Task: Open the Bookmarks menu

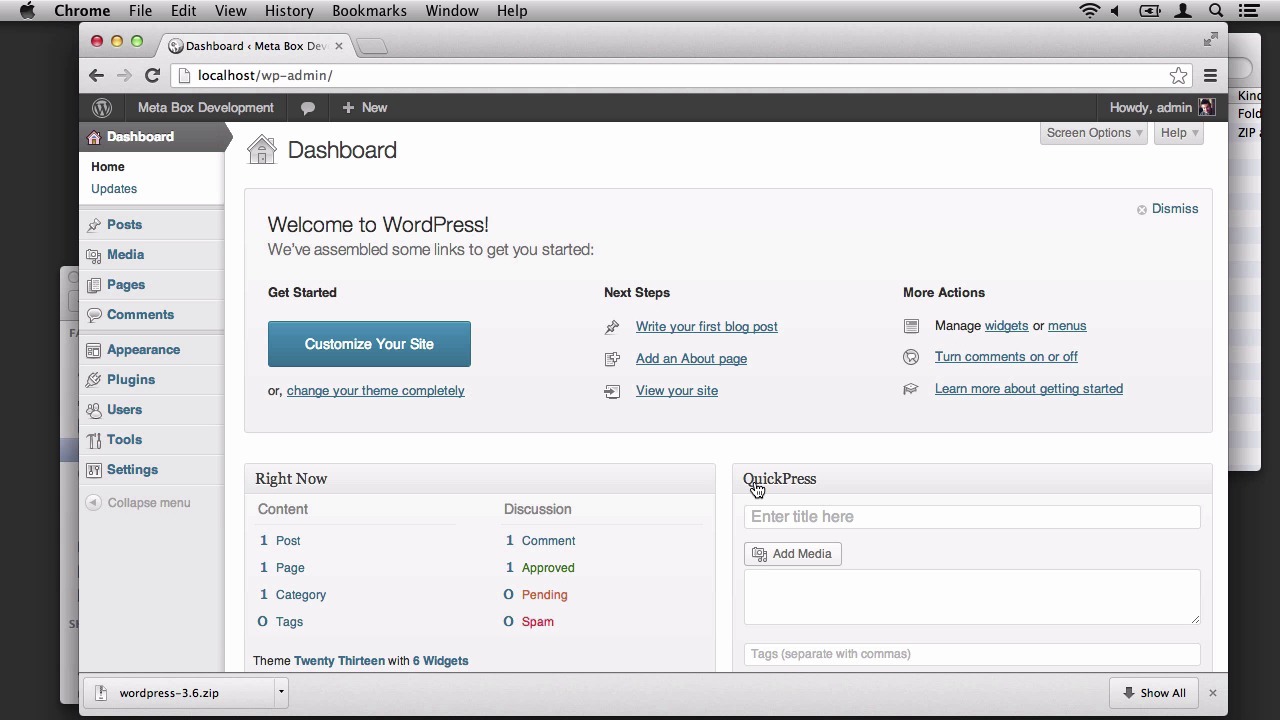Action: tap(369, 11)
